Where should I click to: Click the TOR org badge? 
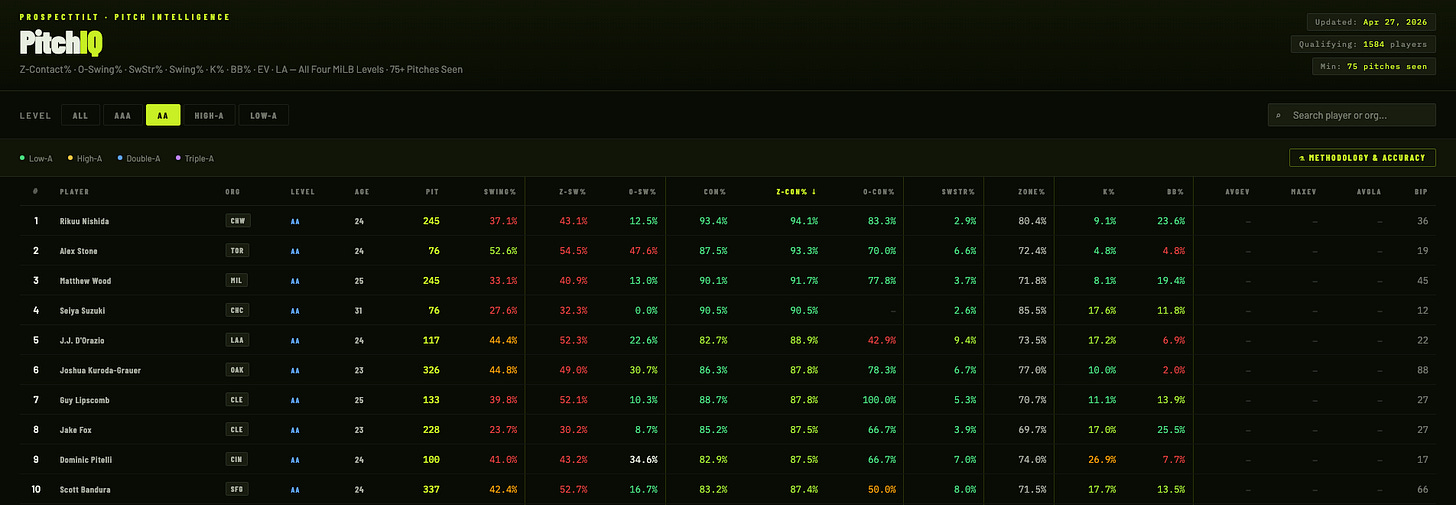tap(237, 250)
